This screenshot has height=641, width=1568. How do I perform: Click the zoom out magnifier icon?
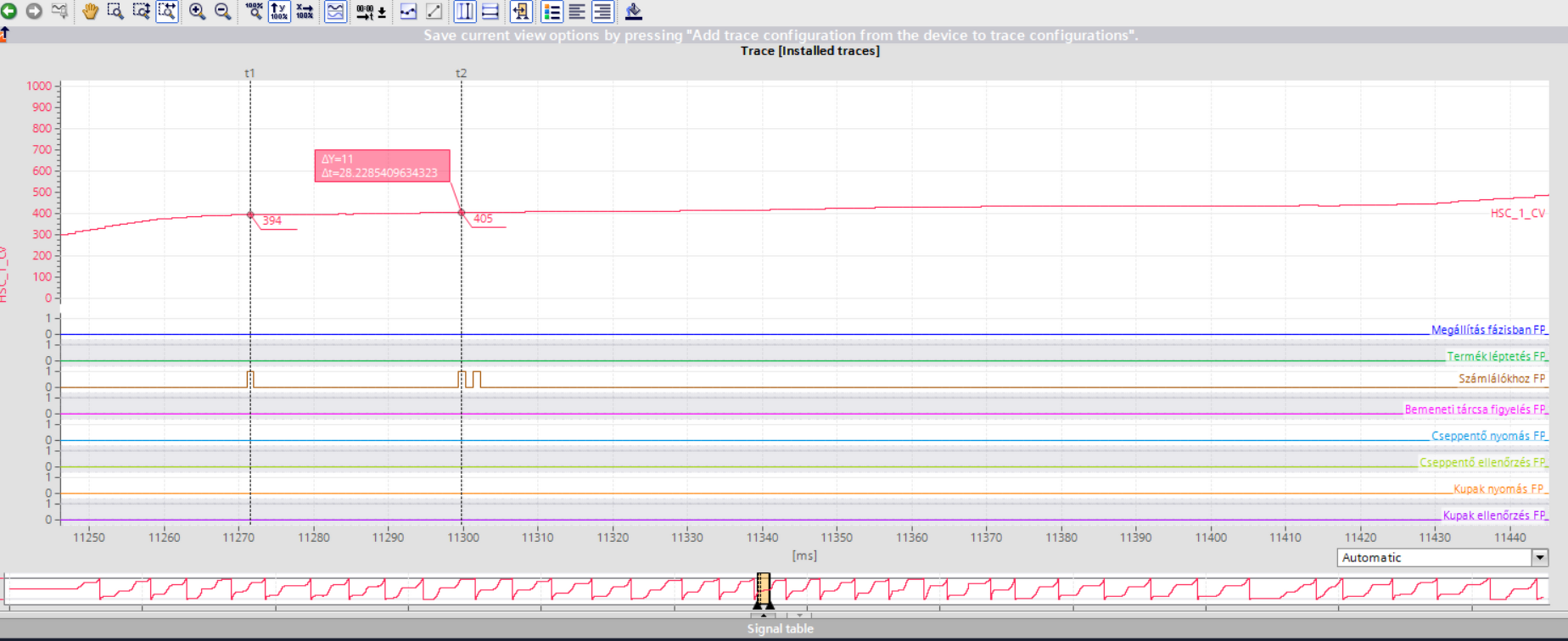[222, 11]
